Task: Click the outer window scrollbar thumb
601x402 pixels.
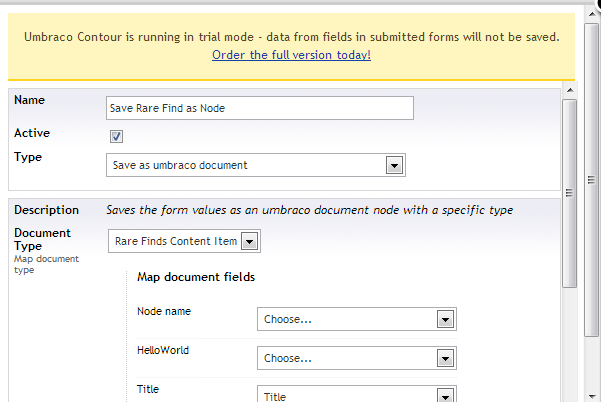Action: 592,179
